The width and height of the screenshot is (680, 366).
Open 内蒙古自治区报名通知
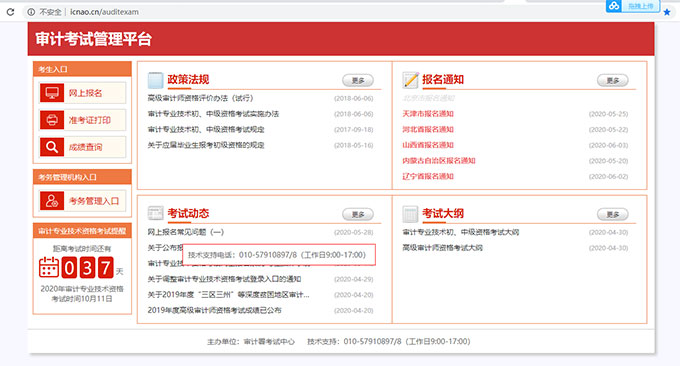439,161
